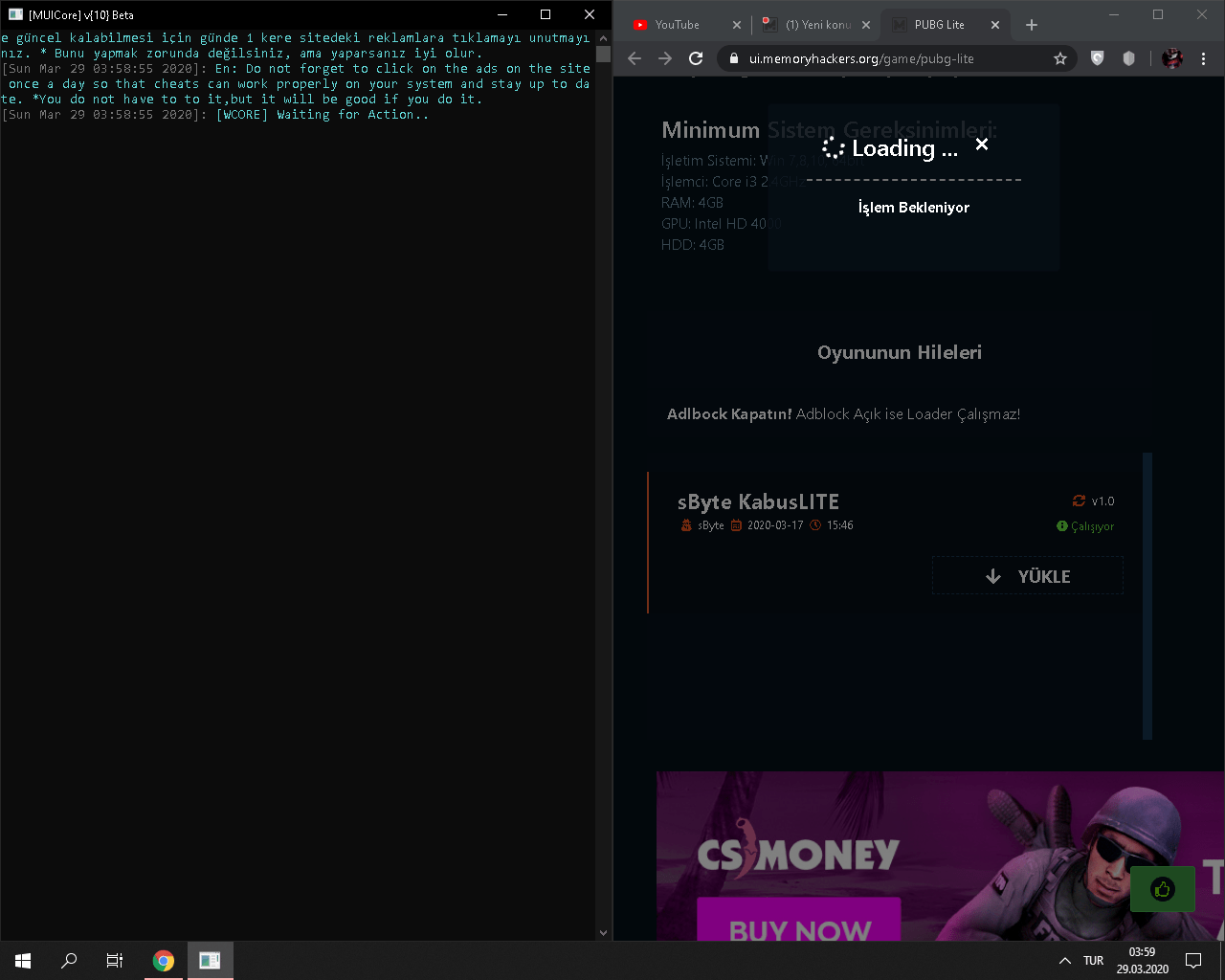Click the lock icon in the address bar

734,58
